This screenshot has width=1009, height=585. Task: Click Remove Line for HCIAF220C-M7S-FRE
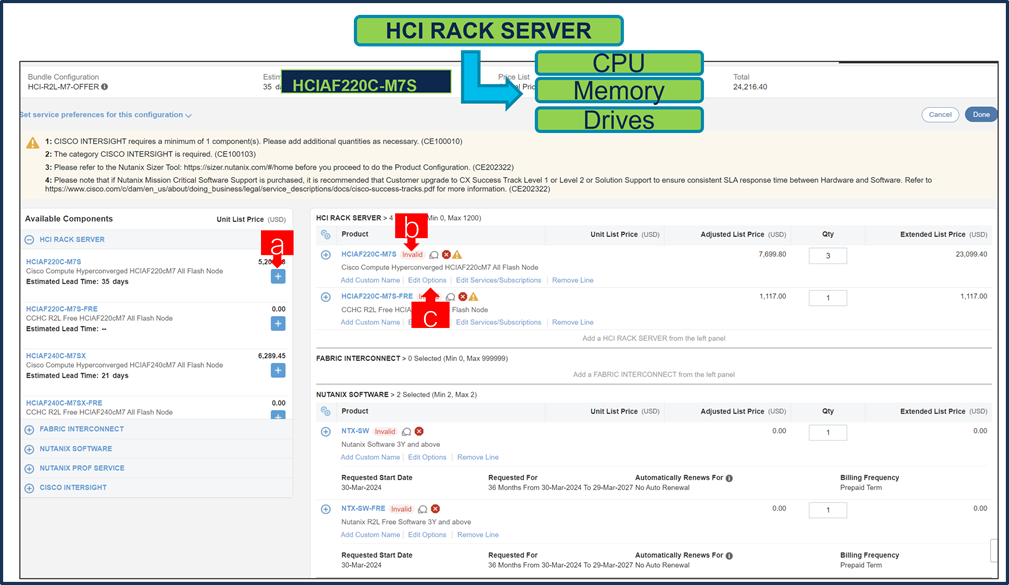(x=573, y=322)
